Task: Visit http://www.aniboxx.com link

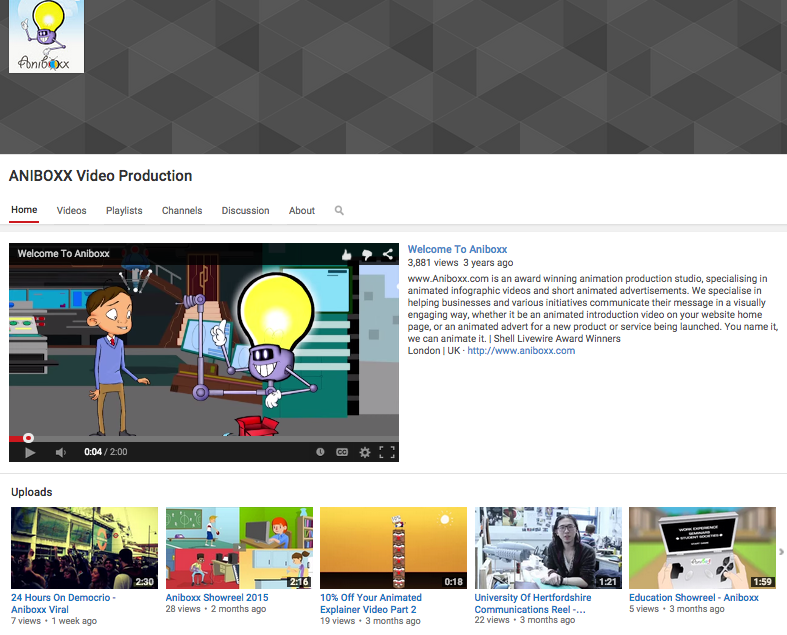Action: [x=521, y=350]
